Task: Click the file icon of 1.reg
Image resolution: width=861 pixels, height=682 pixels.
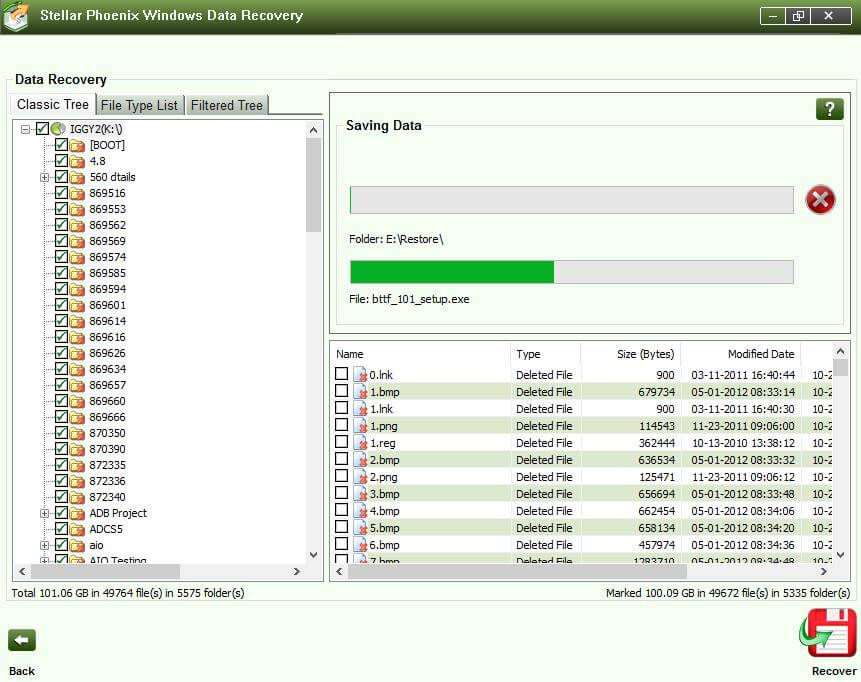Action: (x=360, y=443)
